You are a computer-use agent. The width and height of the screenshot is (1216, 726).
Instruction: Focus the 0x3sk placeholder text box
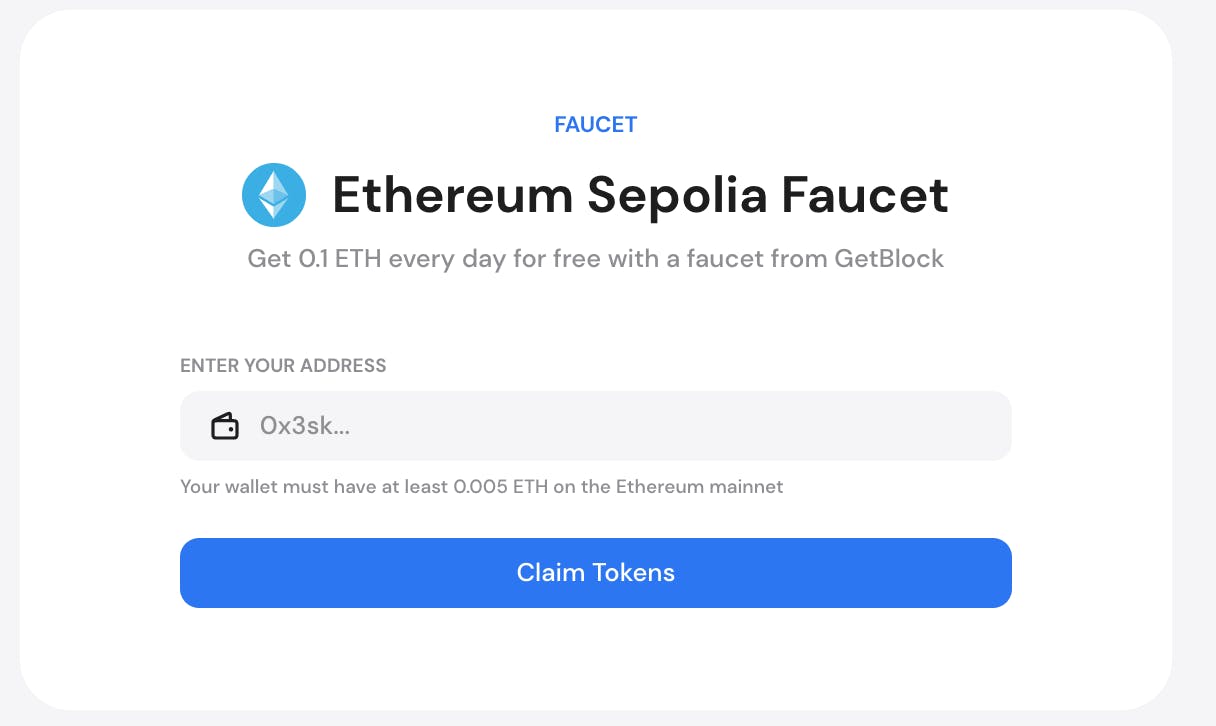[500, 425]
